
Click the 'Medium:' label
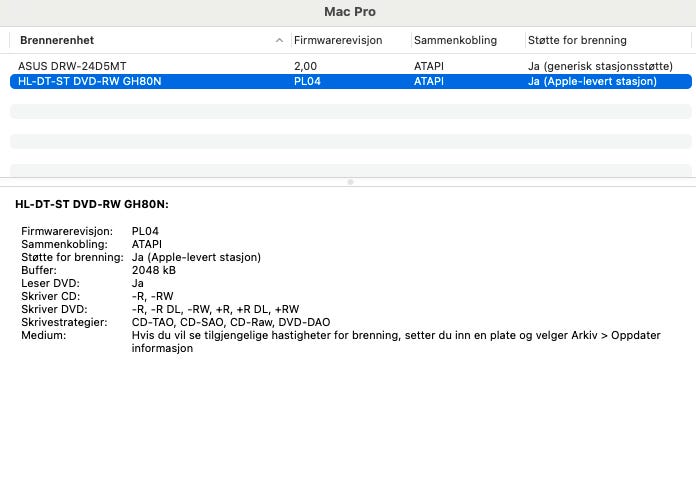(x=44, y=335)
